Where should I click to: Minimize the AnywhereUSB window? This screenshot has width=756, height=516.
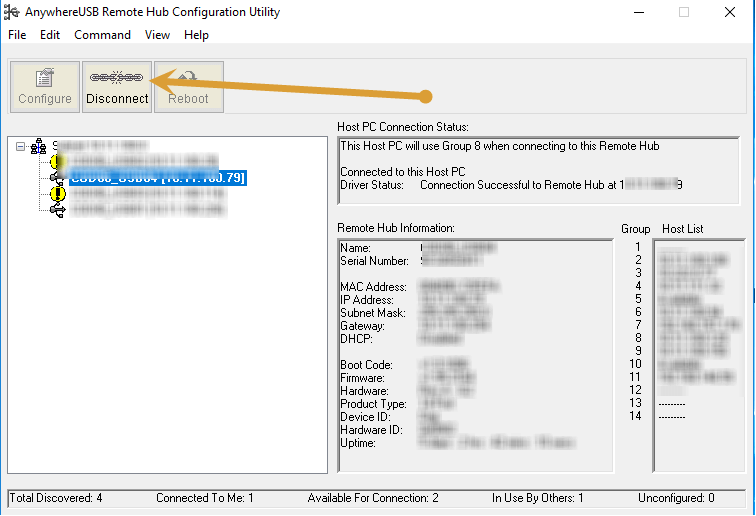pos(639,13)
